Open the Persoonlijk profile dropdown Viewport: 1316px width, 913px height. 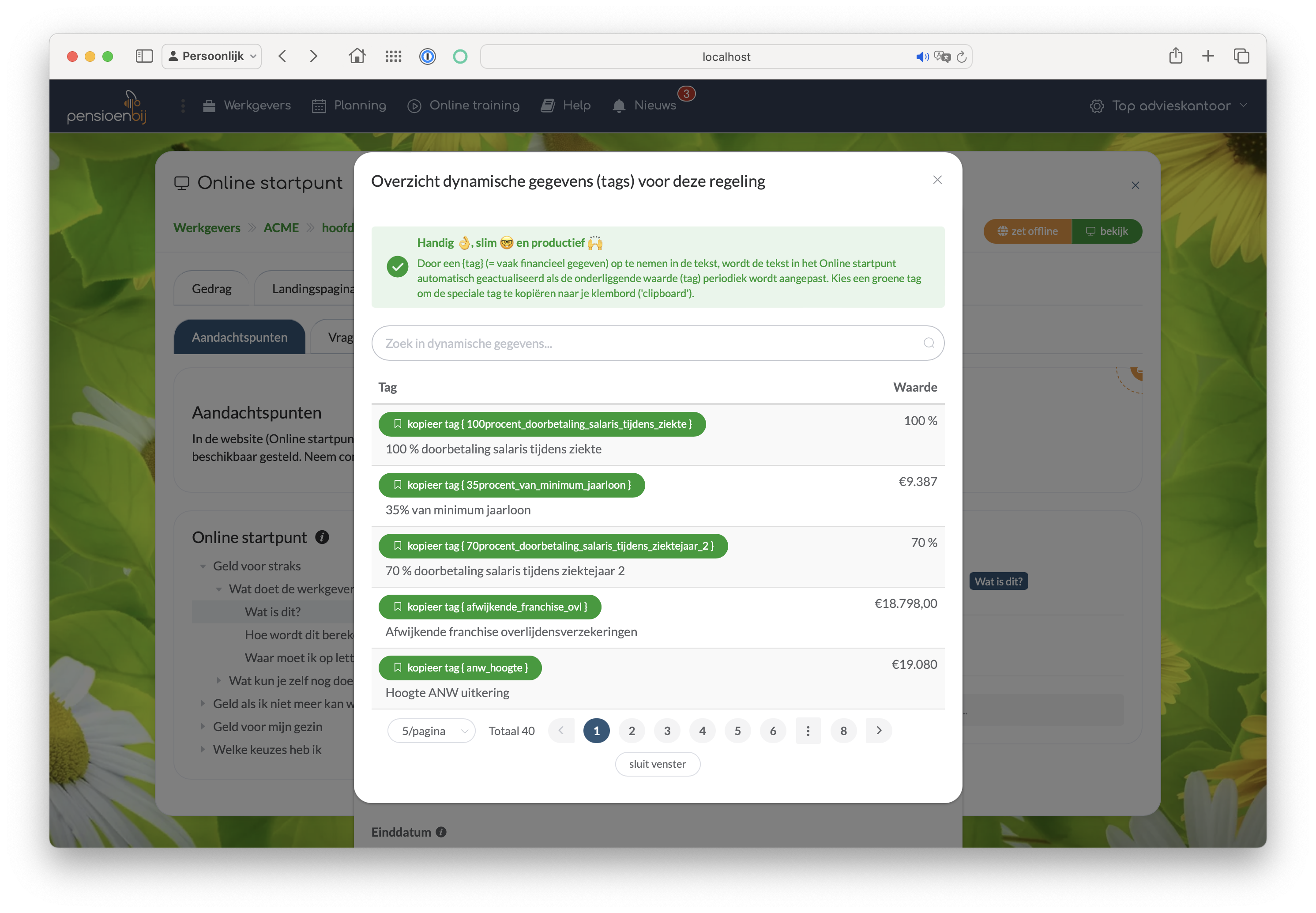[212, 56]
